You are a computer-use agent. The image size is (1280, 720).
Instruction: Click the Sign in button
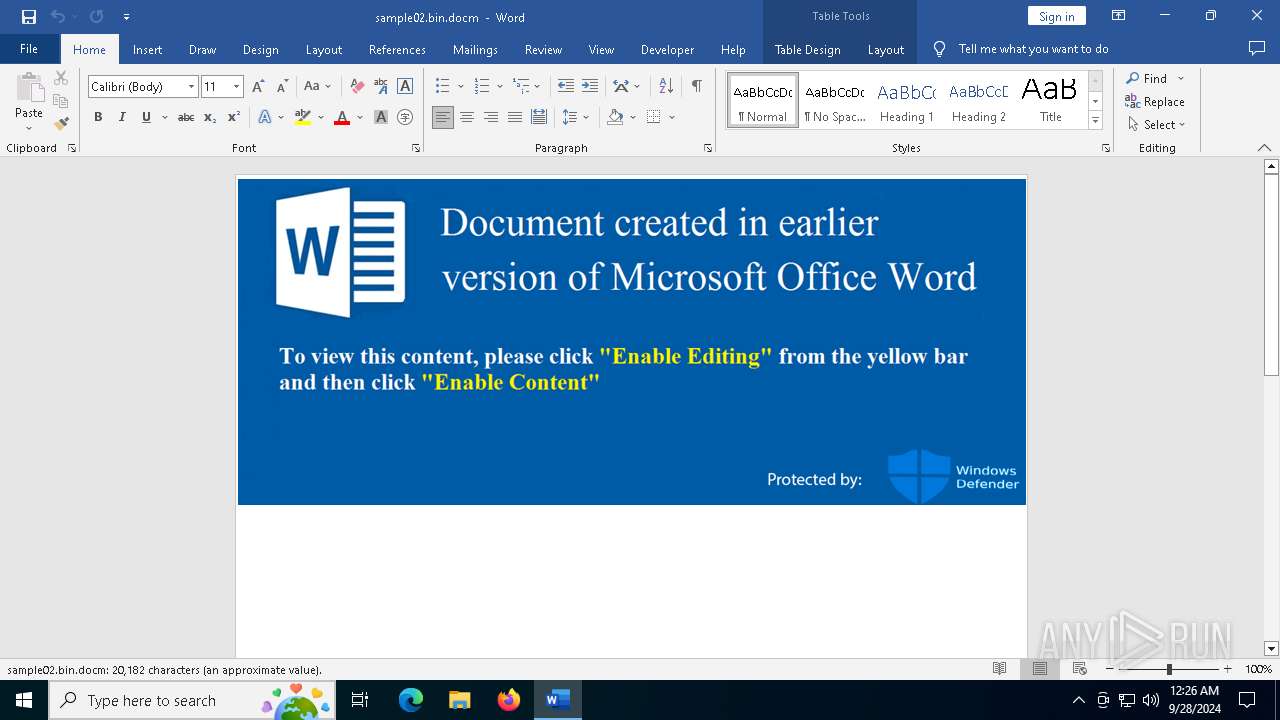(x=1056, y=16)
